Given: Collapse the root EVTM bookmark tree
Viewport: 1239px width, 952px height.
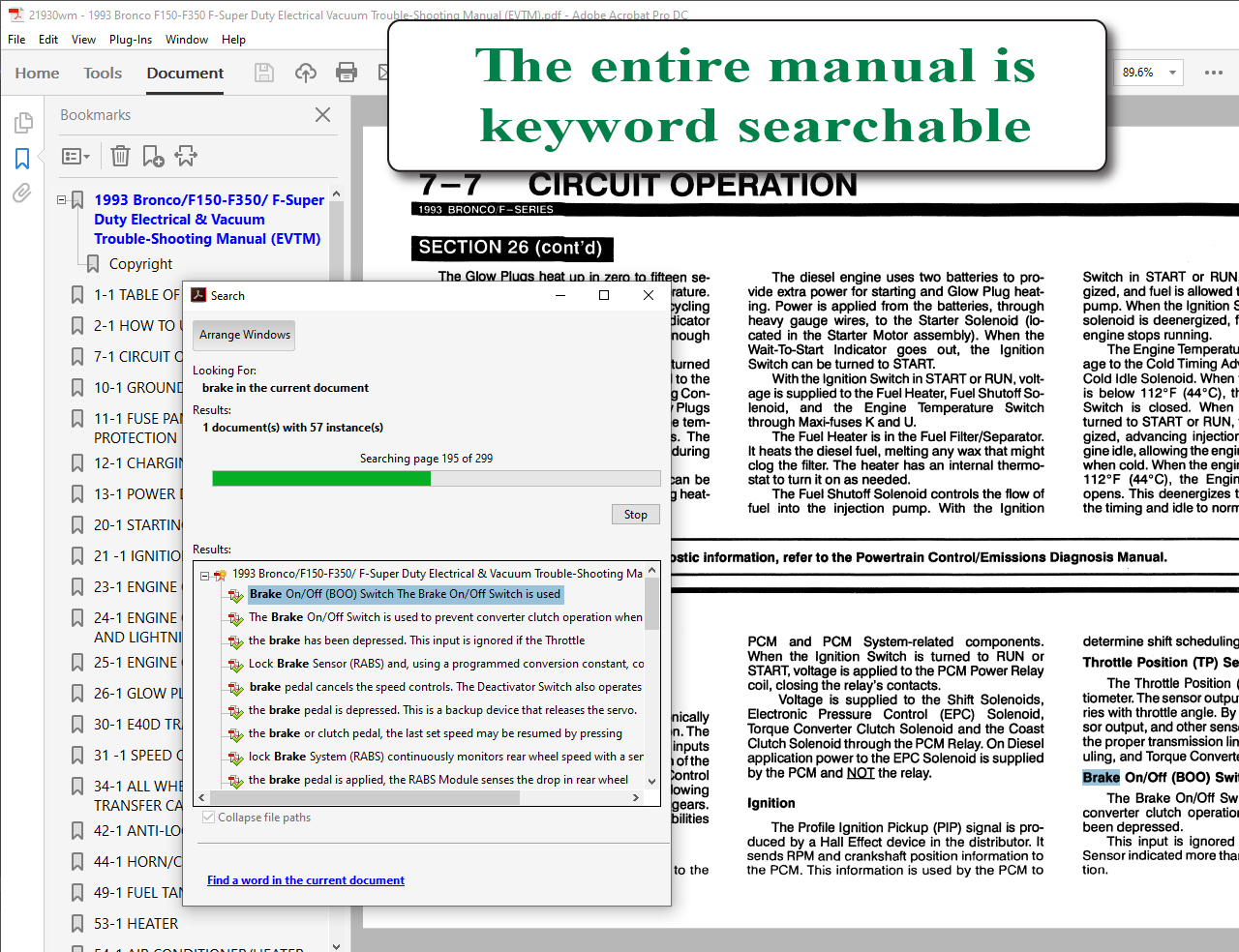Looking at the screenshot, I should pyautogui.click(x=62, y=200).
